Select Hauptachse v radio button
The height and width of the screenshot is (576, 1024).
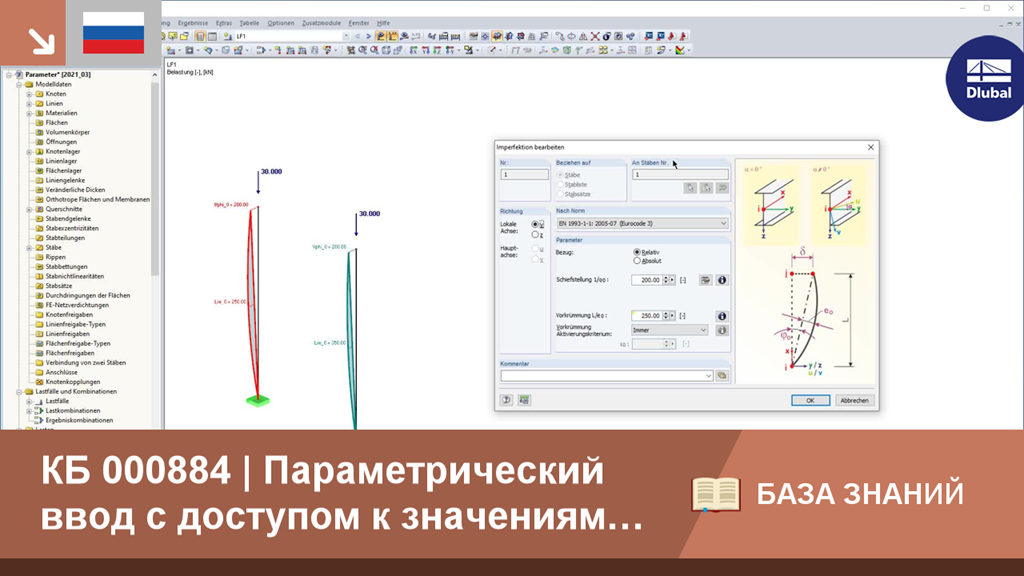tap(536, 259)
